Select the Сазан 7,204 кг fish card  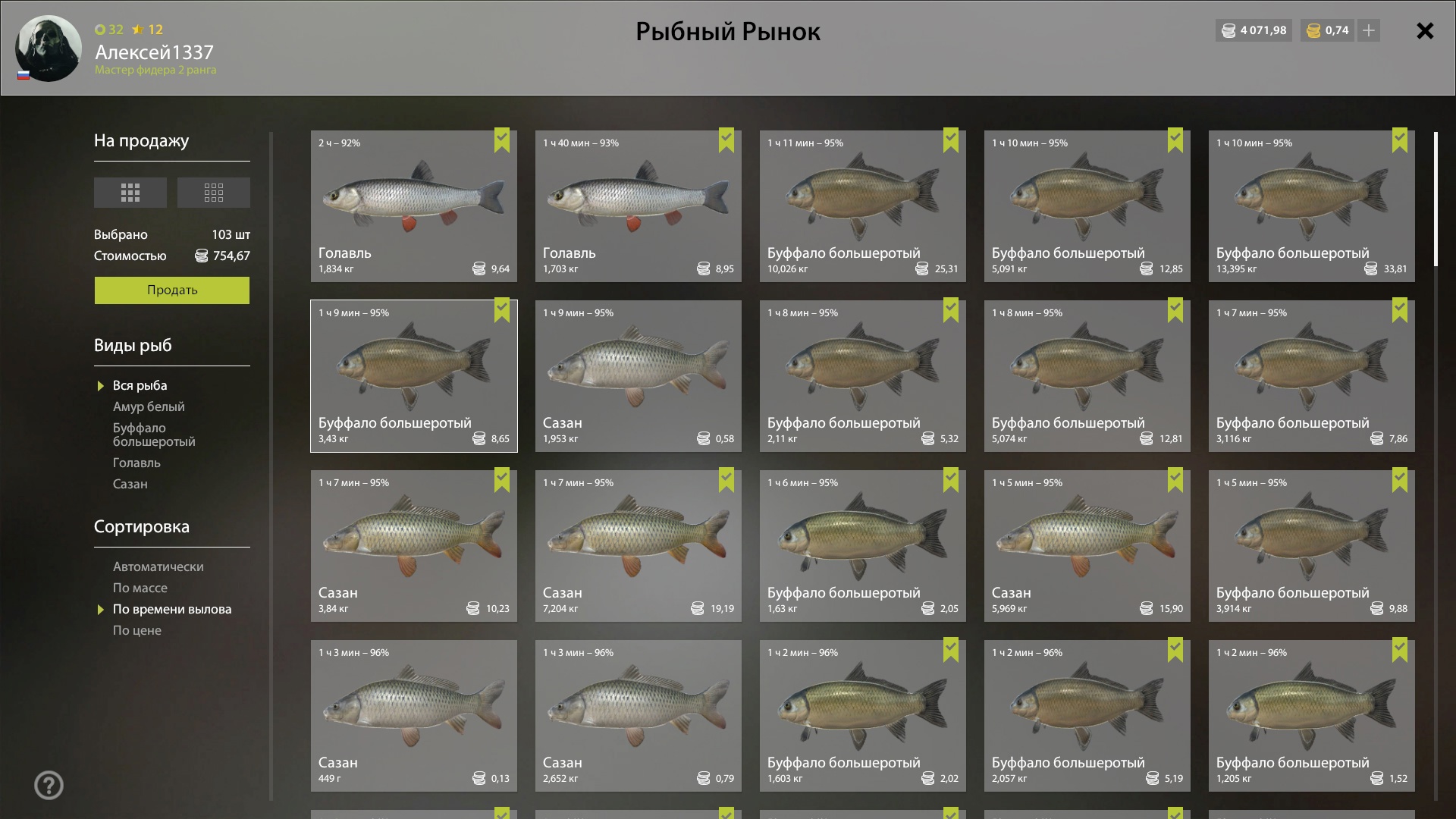click(x=639, y=546)
